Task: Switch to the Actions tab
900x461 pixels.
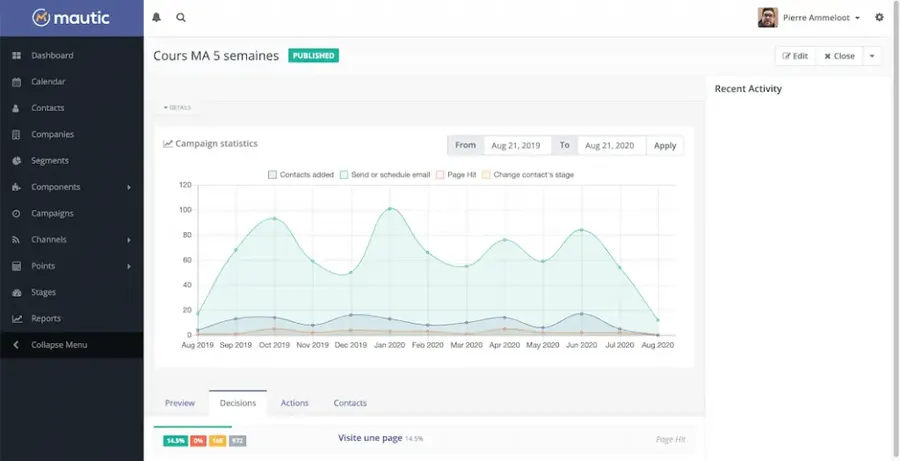Action: [x=294, y=403]
